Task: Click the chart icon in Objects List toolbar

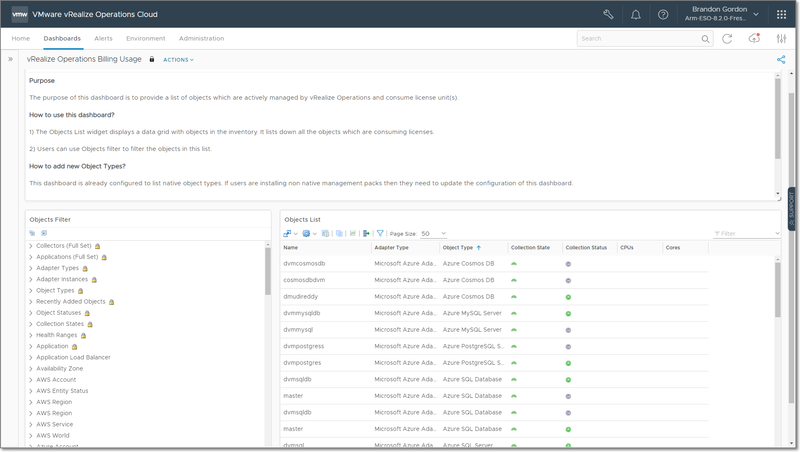Action: [x=353, y=234]
